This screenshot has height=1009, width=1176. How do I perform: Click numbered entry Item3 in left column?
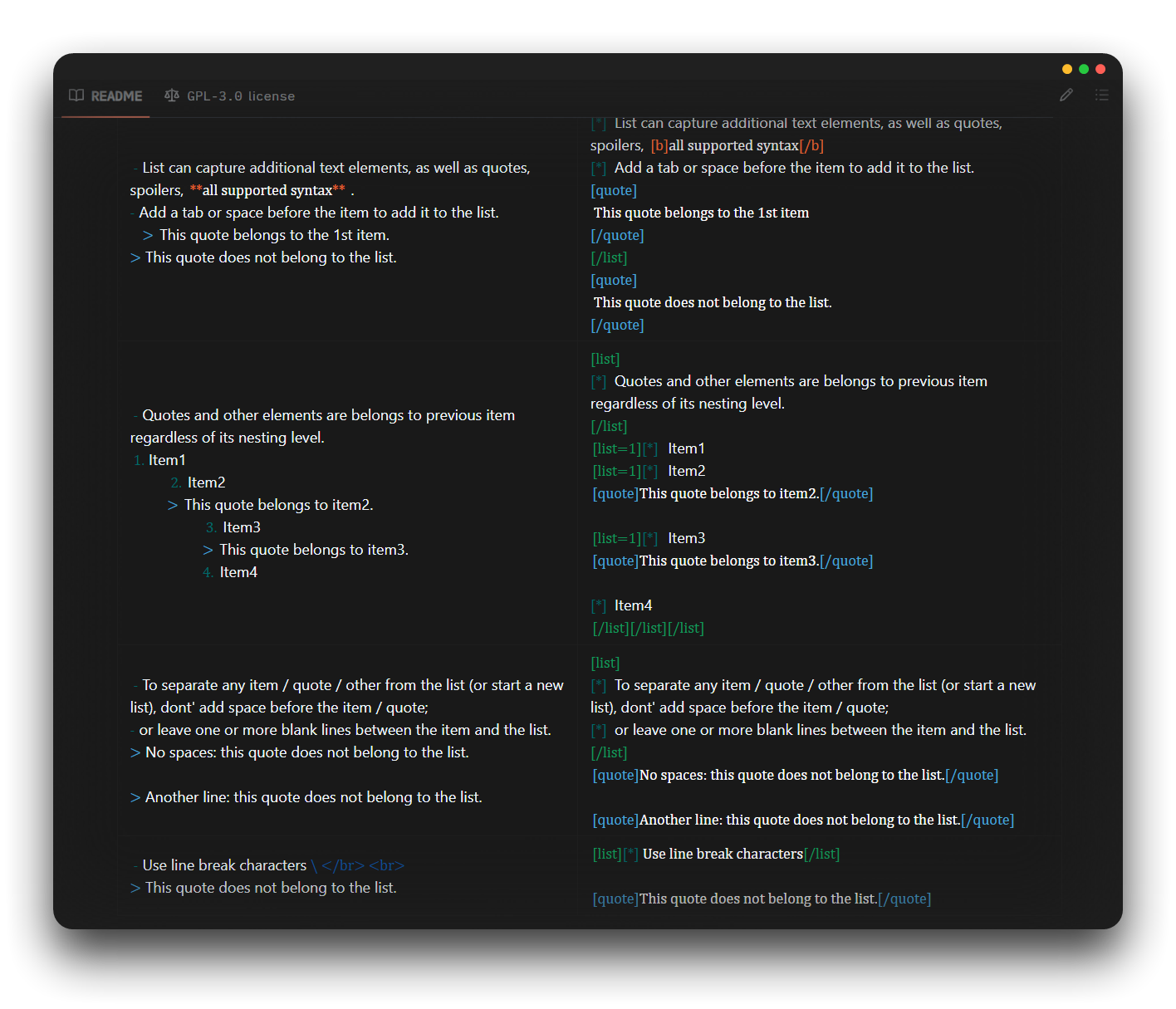(x=241, y=527)
